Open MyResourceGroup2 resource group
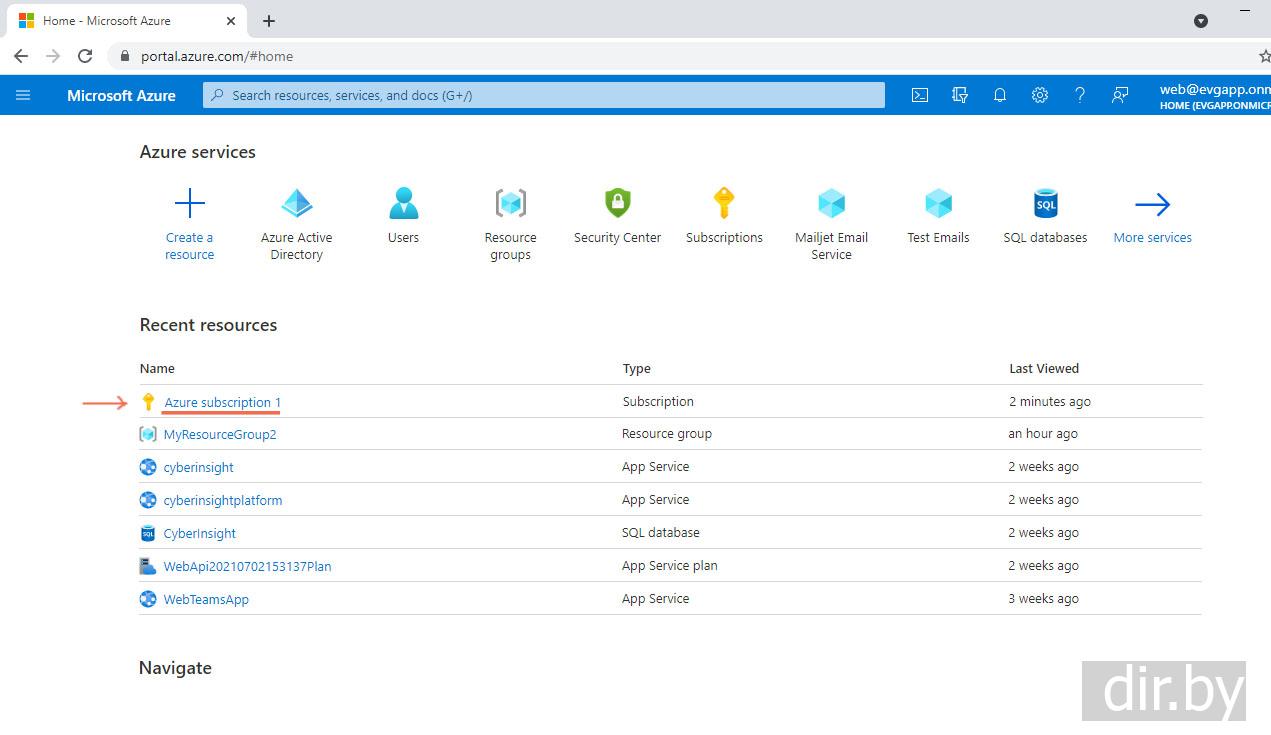The image size is (1271, 735). click(220, 434)
